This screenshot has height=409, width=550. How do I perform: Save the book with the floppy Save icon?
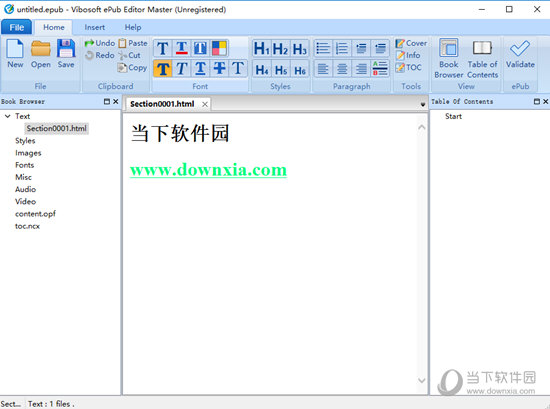(66, 54)
